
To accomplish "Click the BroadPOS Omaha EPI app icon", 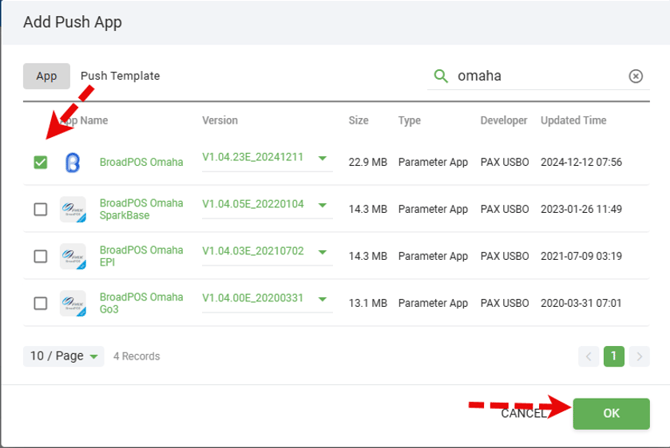I will tap(72, 256).
